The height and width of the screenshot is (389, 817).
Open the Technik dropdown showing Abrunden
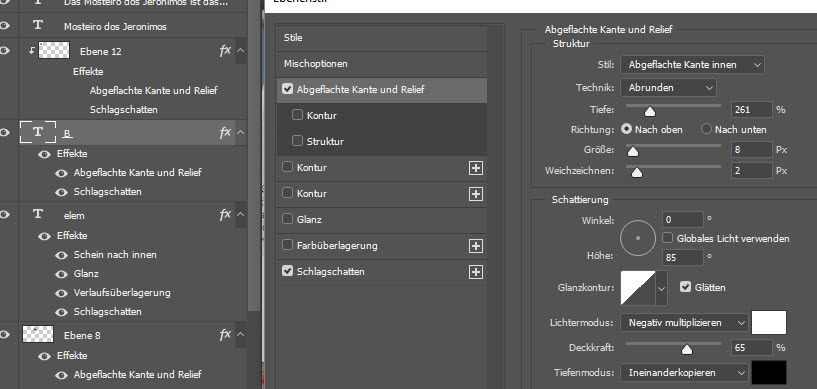pos(669,87)
